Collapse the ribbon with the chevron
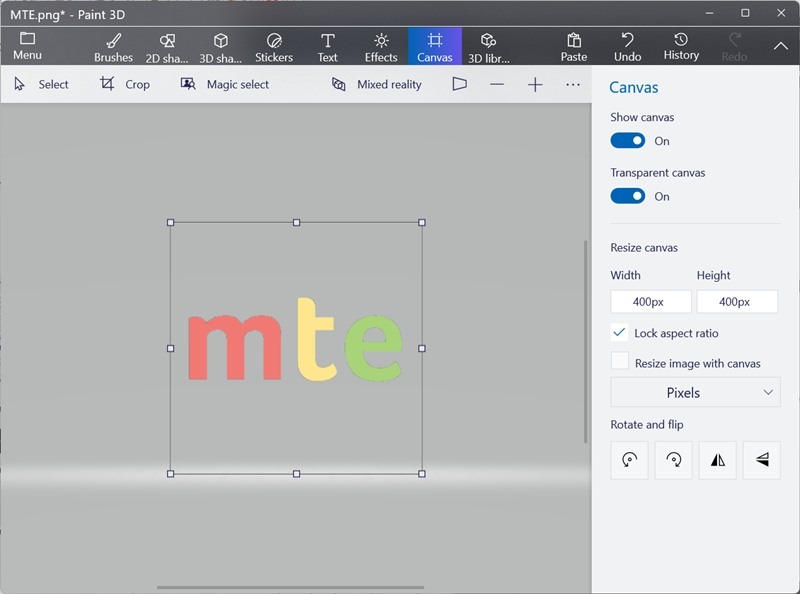Screen dimensions: 800x594 pyautogui.click(x=781, y=45)
